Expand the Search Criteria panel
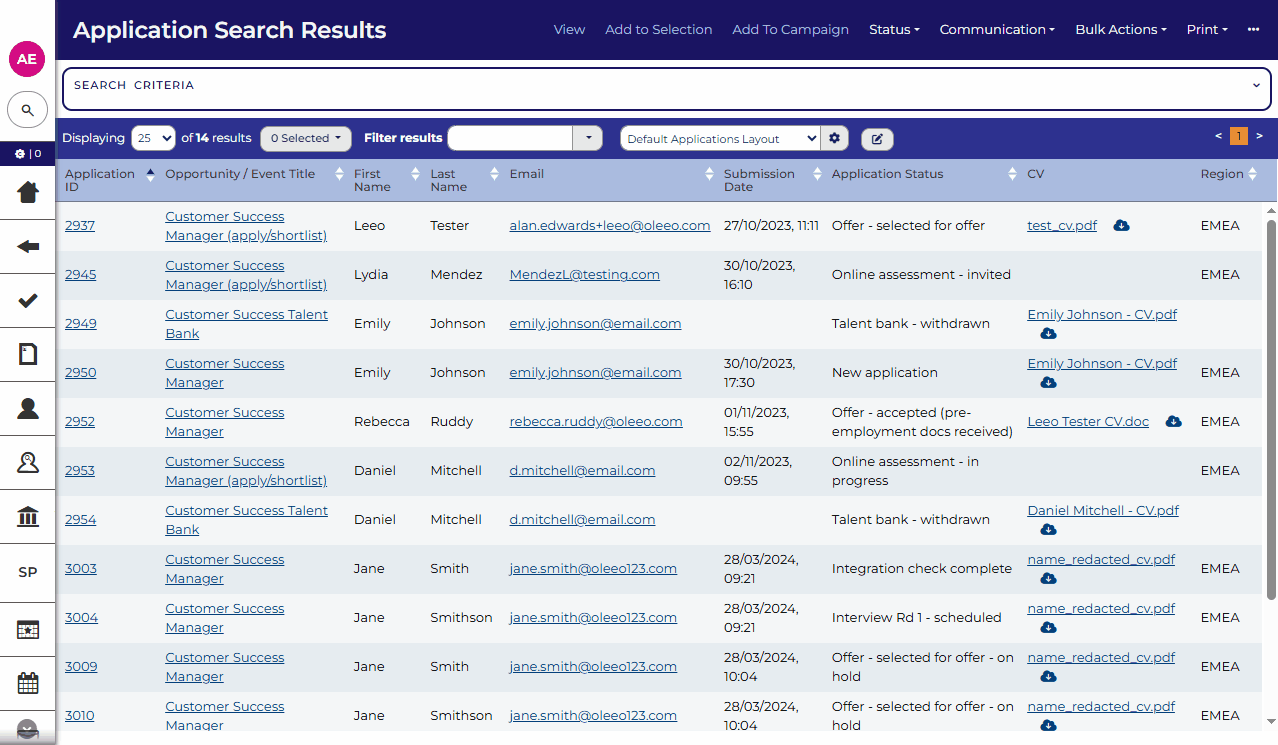Screen dimensions: 1278x745 (x=1257, y=86)
